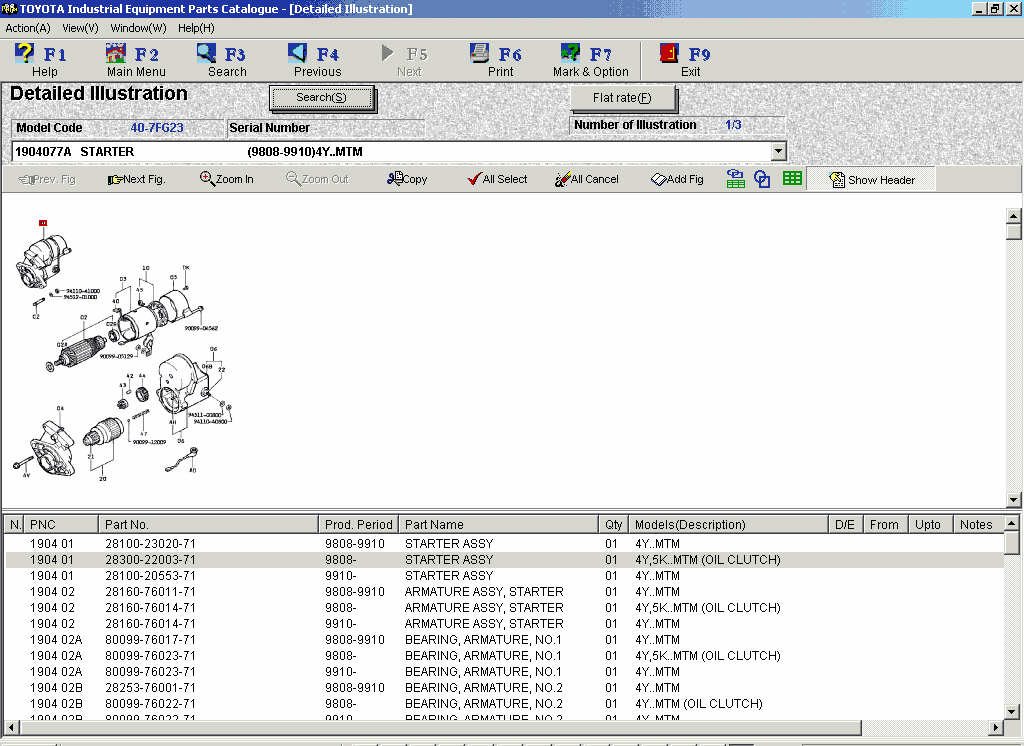Select part row 28100-20553-71
The image size is (1024, 746).
(x=504, y=576)
